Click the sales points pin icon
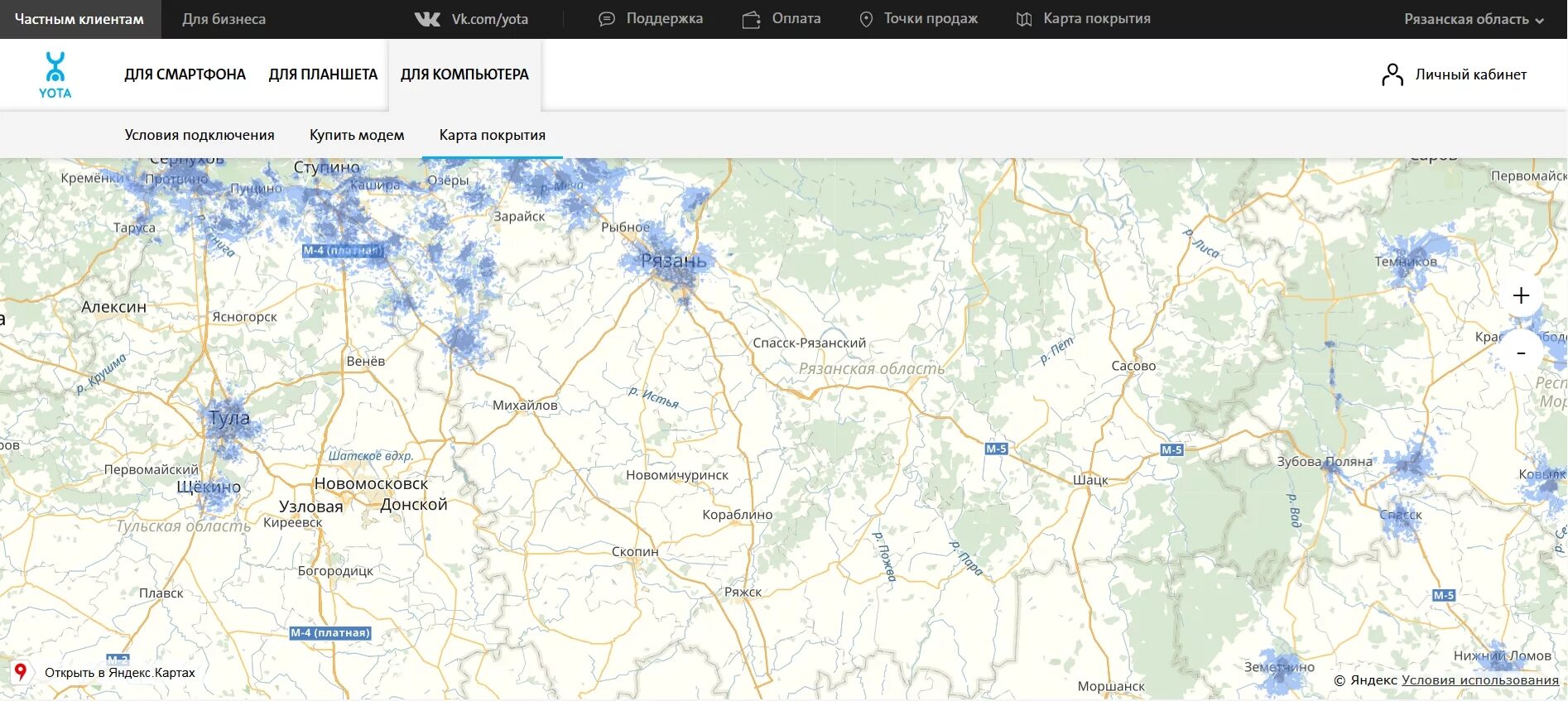This screenshot has height=701, width=1568. tap(866, 19)
